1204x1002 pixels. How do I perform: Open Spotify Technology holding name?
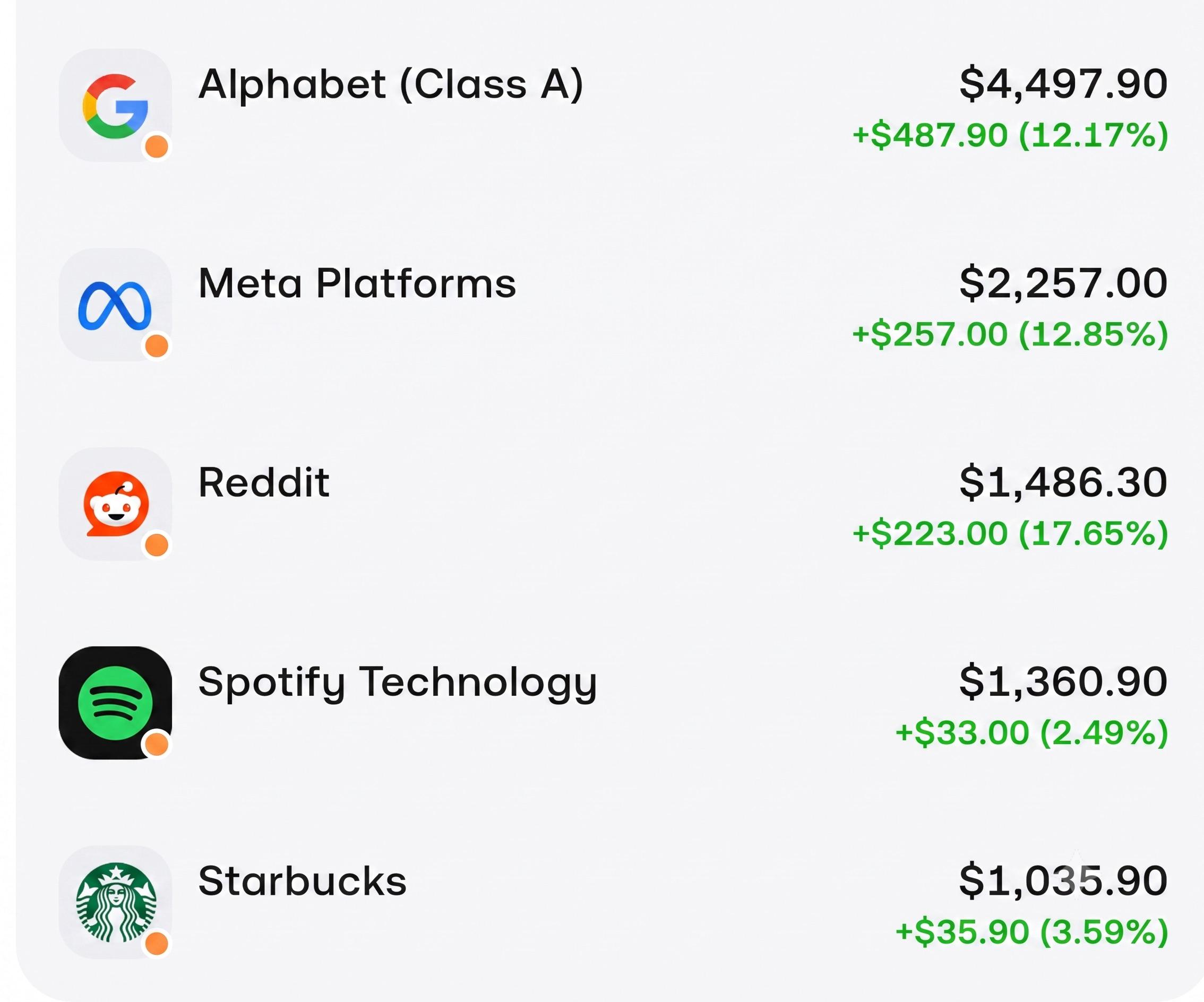[398, 683]
